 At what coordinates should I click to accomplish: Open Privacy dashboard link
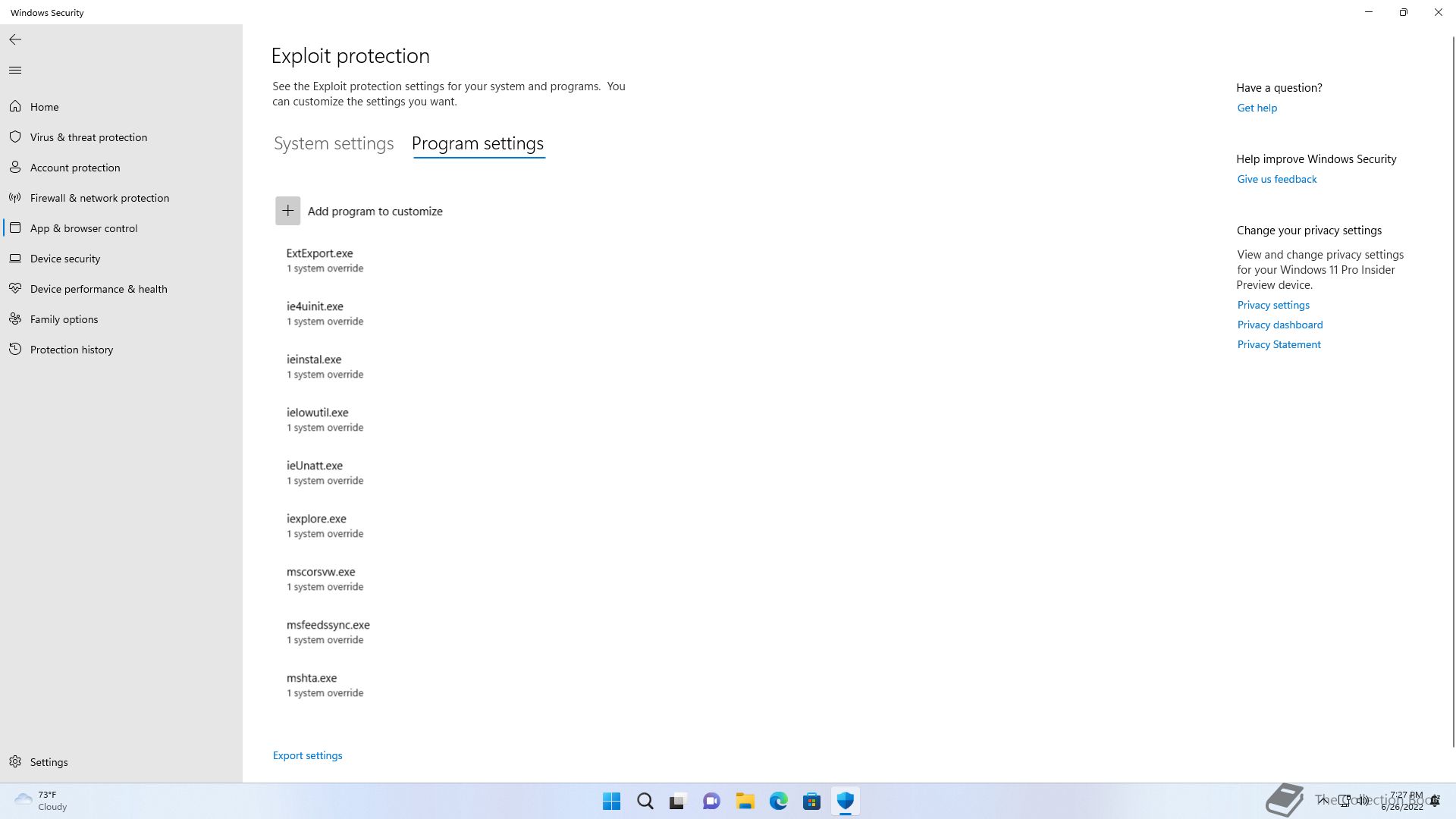pyautogui.click(x=1279, y=325)
